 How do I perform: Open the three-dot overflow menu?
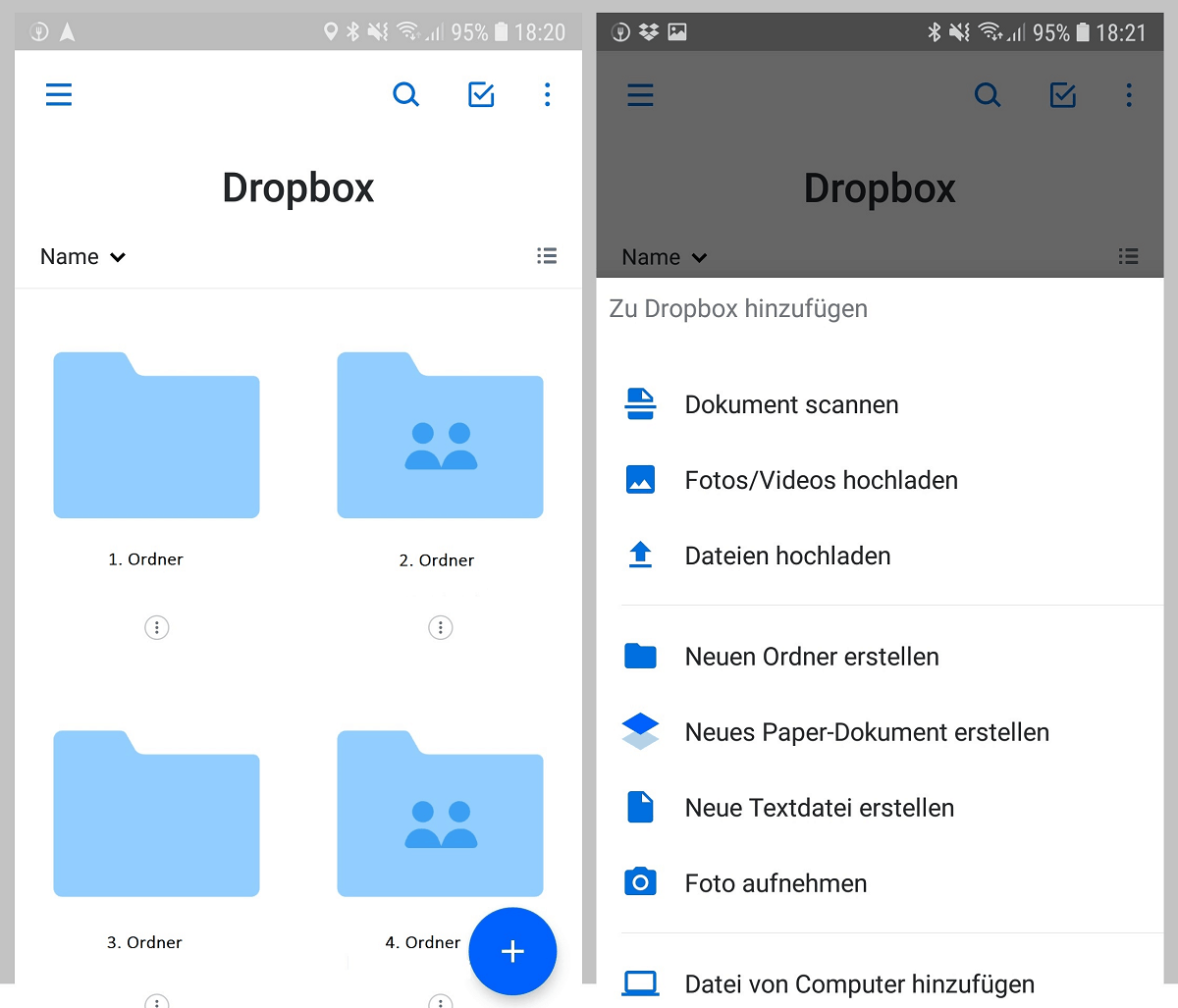coord(547,94)
